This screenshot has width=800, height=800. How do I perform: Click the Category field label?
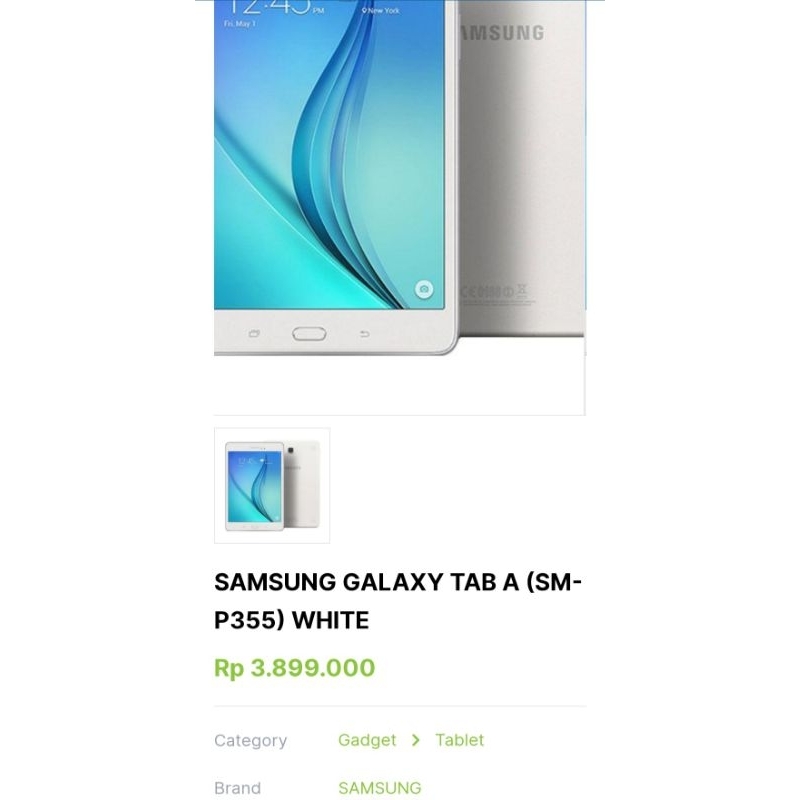click(x=251, y=740)
